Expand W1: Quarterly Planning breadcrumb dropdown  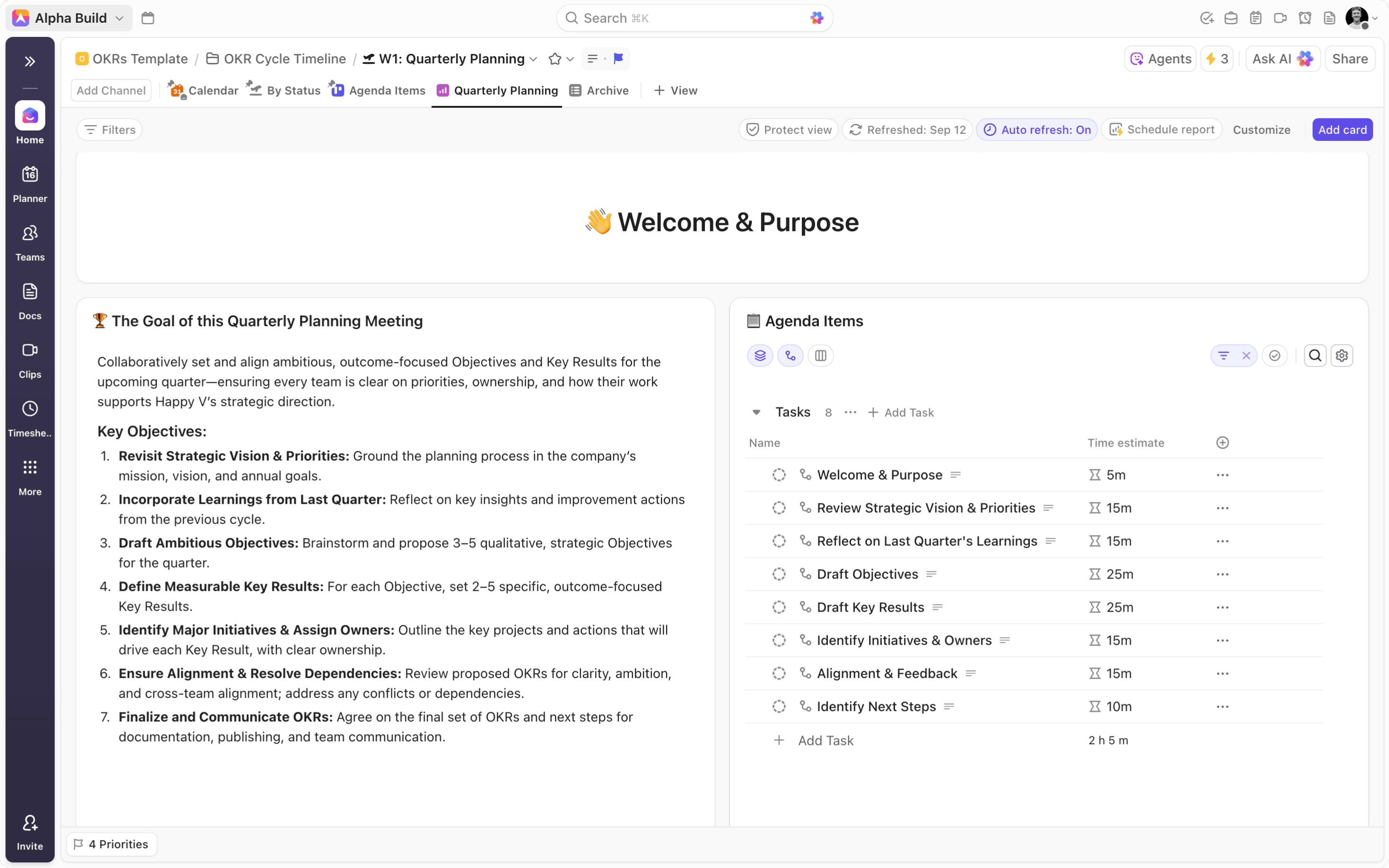pos(533,59)
